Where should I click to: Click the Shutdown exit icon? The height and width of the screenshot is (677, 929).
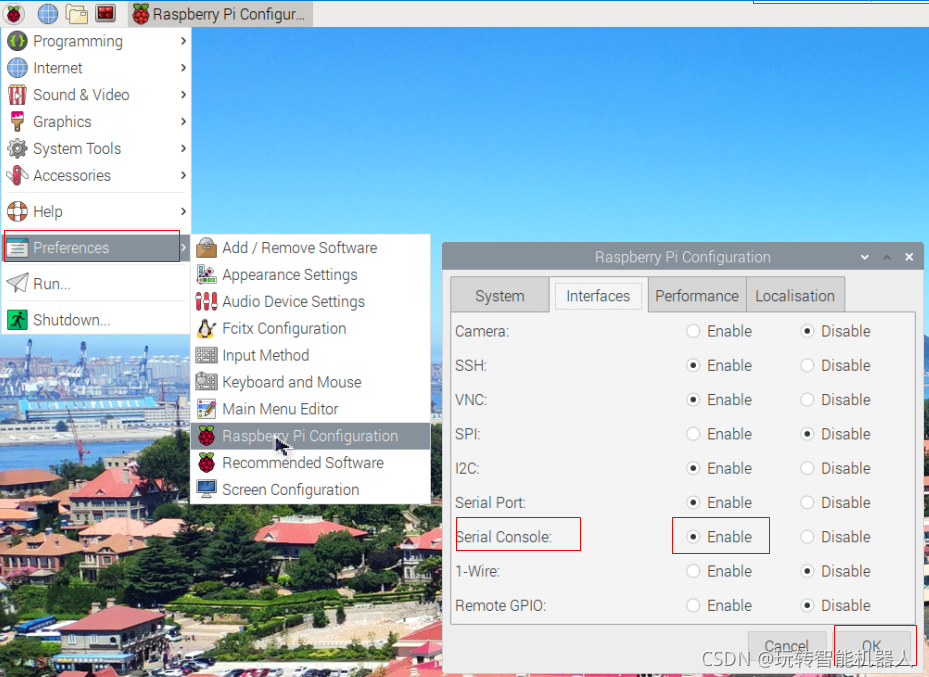pos(17,320)
